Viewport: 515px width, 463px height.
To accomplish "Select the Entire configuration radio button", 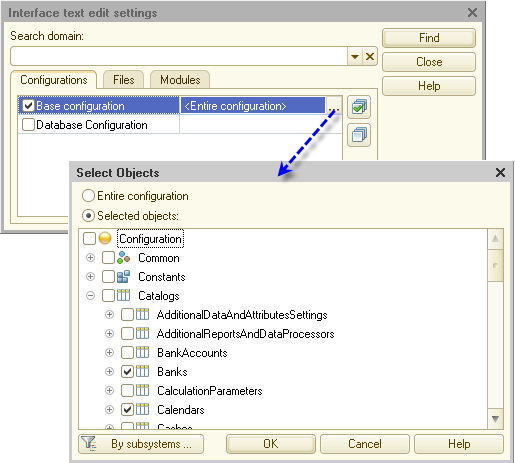I will pos(88,196).
